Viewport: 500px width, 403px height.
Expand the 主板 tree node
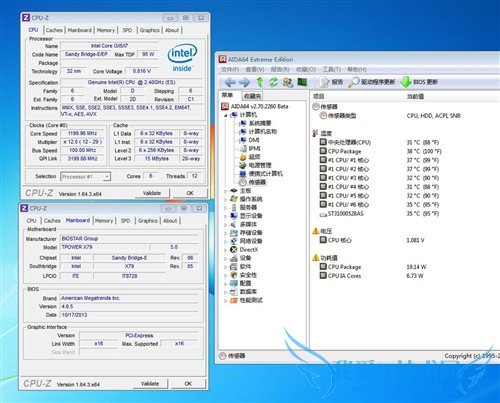click(226, 191)
